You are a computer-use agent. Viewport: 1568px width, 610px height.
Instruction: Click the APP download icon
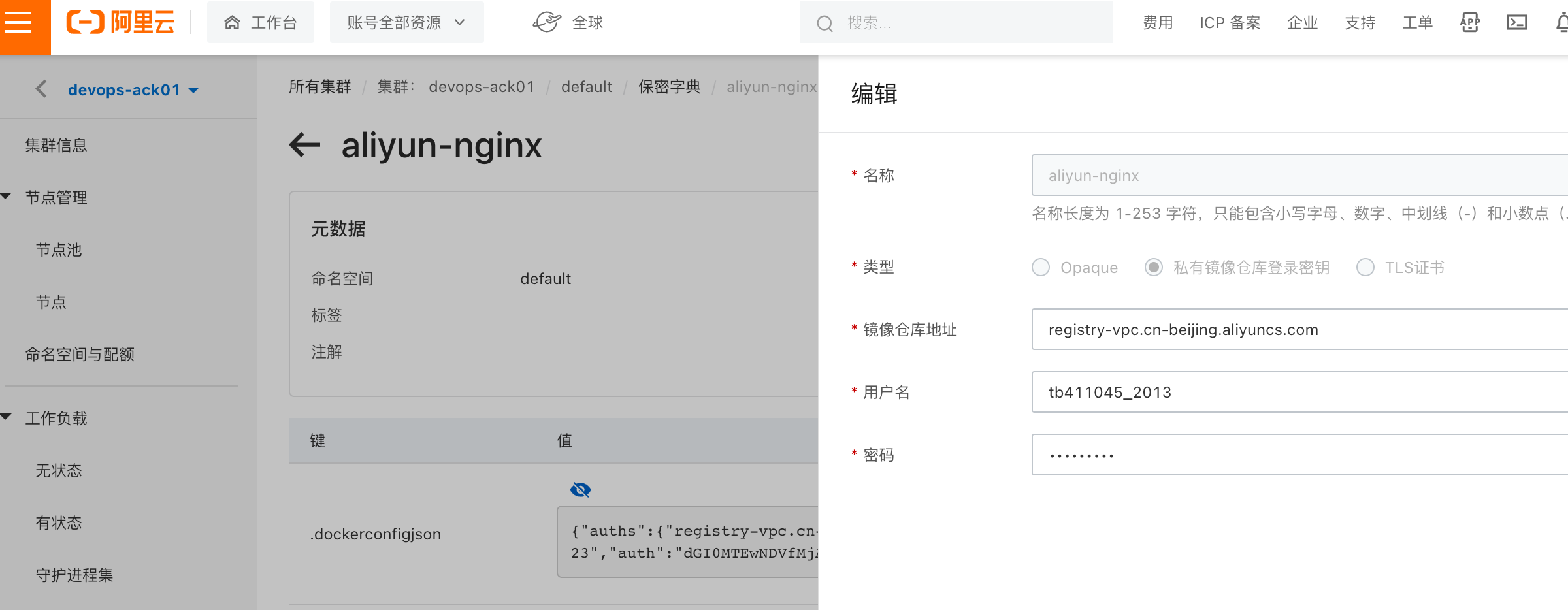(1469, 23)
